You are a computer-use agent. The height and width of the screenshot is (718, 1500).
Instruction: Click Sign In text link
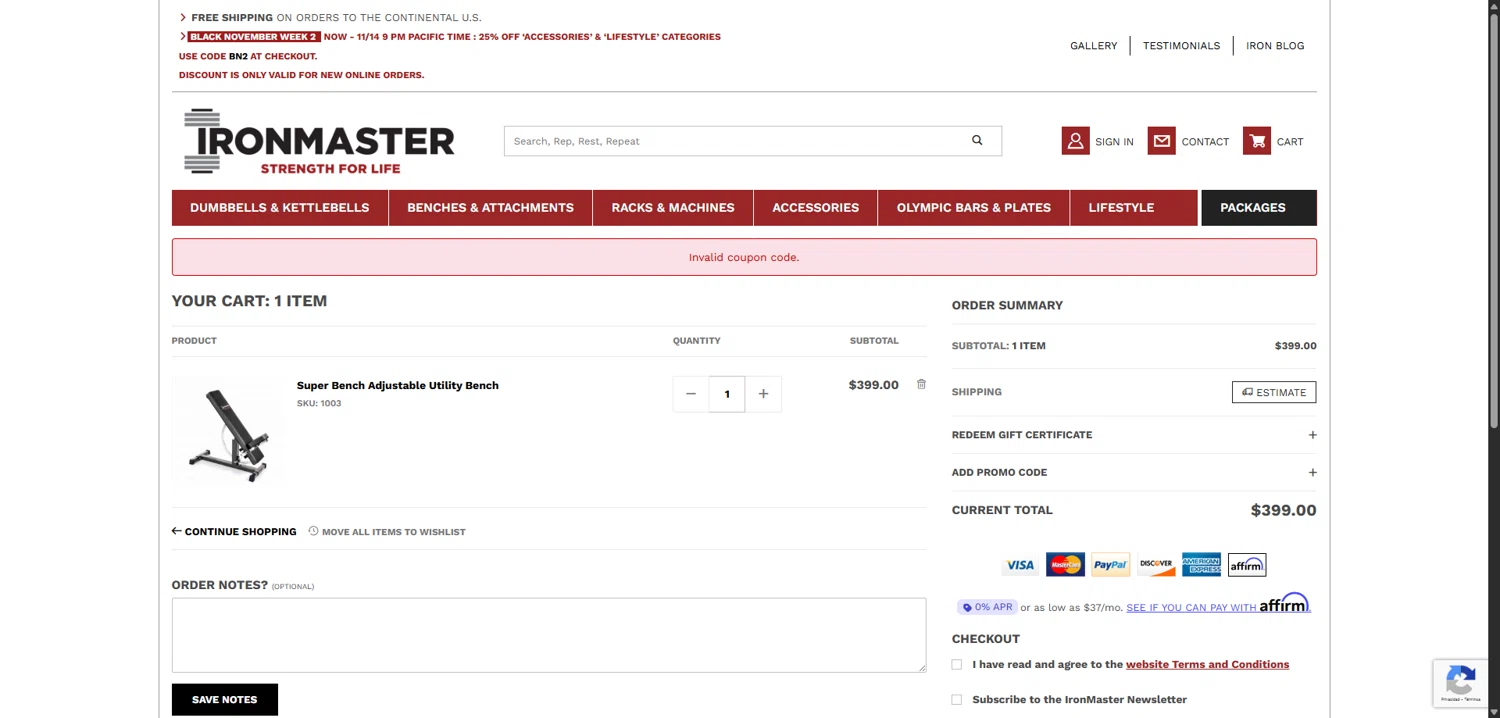click(1114, 142)
